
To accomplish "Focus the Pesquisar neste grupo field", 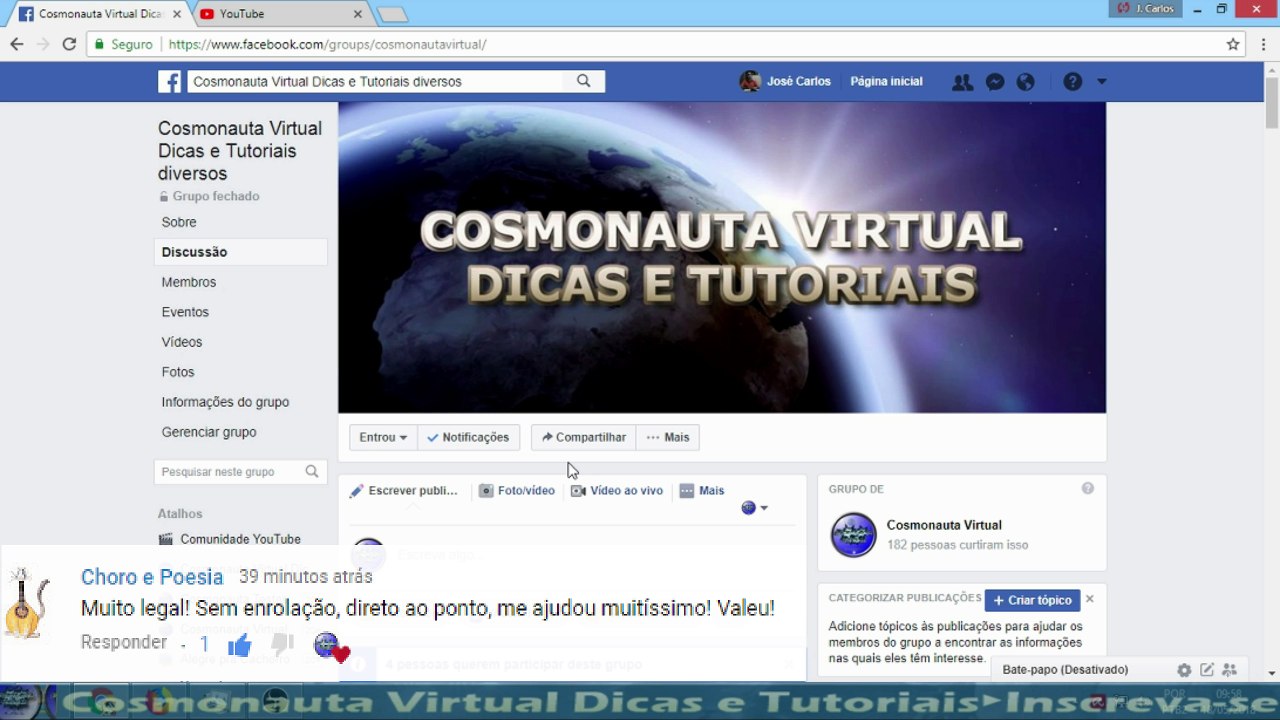I will click(230, 472).
